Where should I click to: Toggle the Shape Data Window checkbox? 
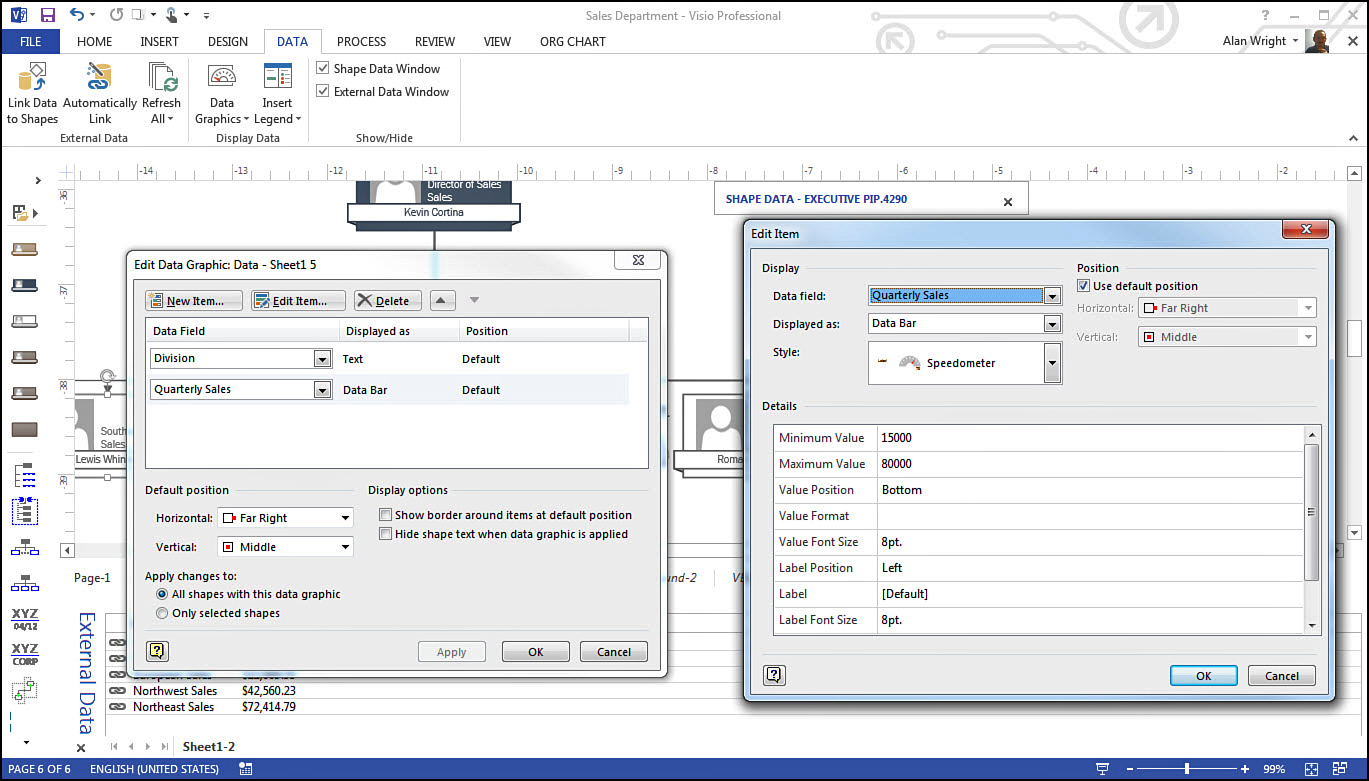point(323,68)
